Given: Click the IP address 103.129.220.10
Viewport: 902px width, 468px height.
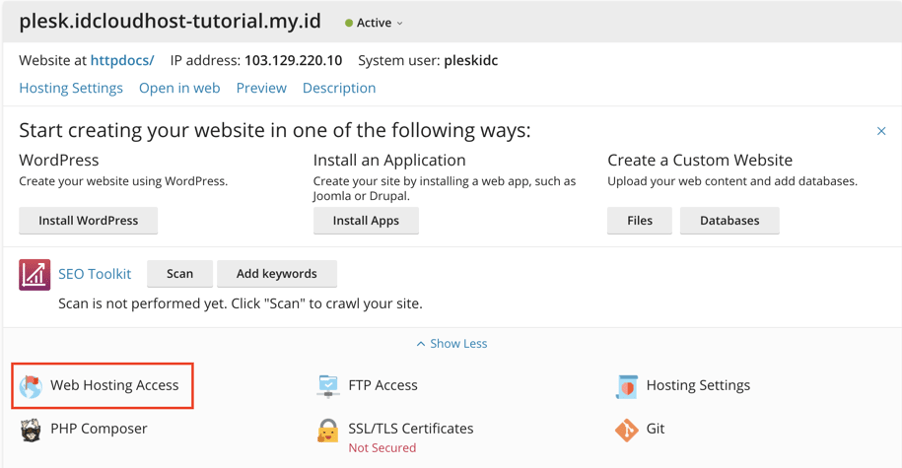Looking at the screenshot, I should [293, 60].
